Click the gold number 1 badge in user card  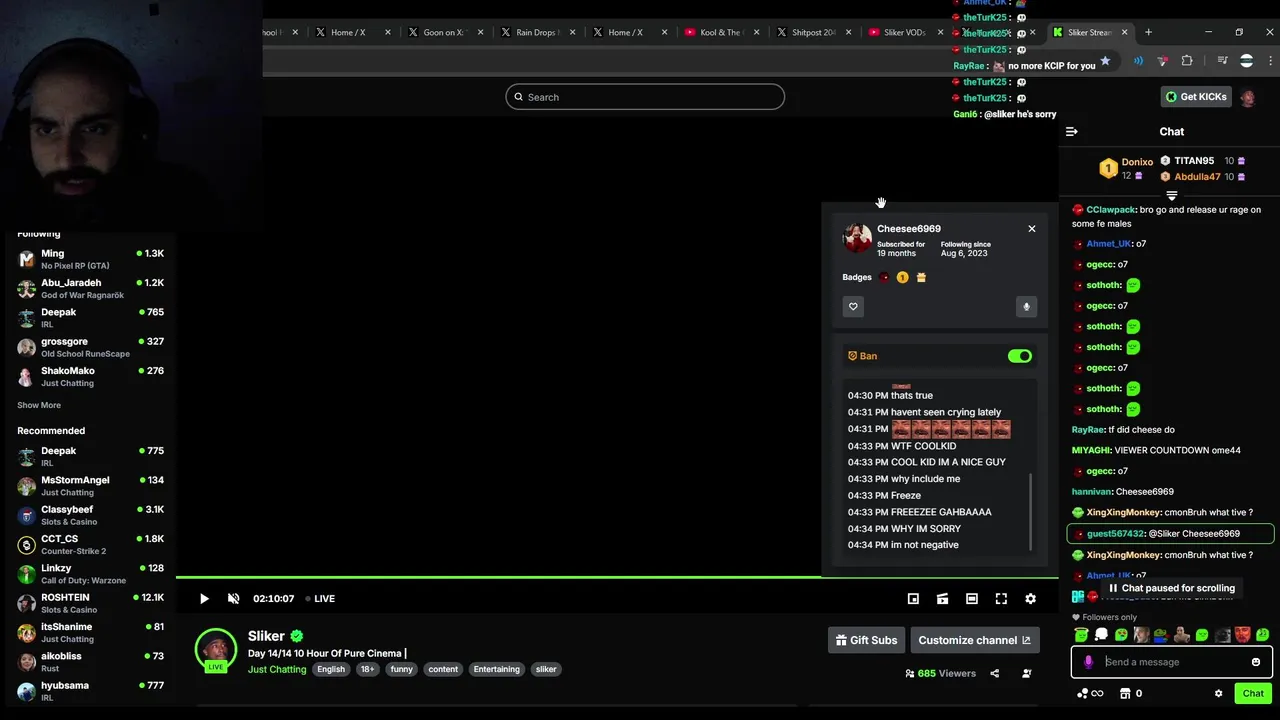[x=902, y=277]
